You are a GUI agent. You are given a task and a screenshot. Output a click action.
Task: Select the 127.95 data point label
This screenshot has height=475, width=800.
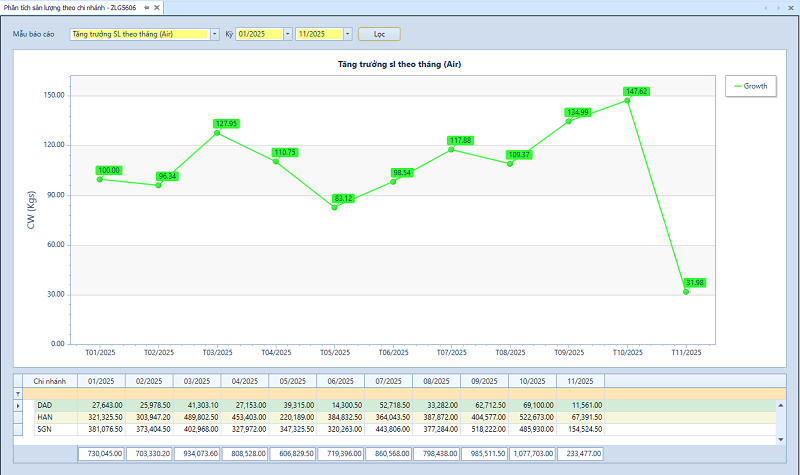tap(227, 124)
